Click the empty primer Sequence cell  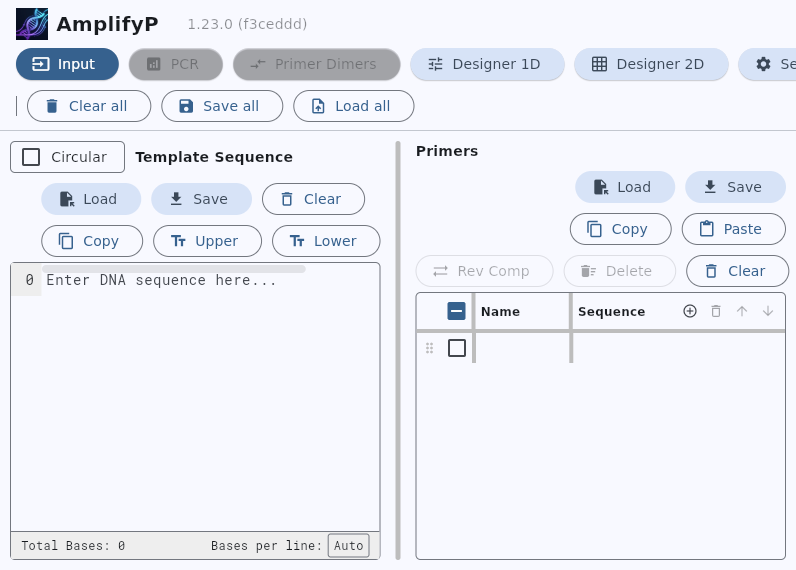[679, 348]
